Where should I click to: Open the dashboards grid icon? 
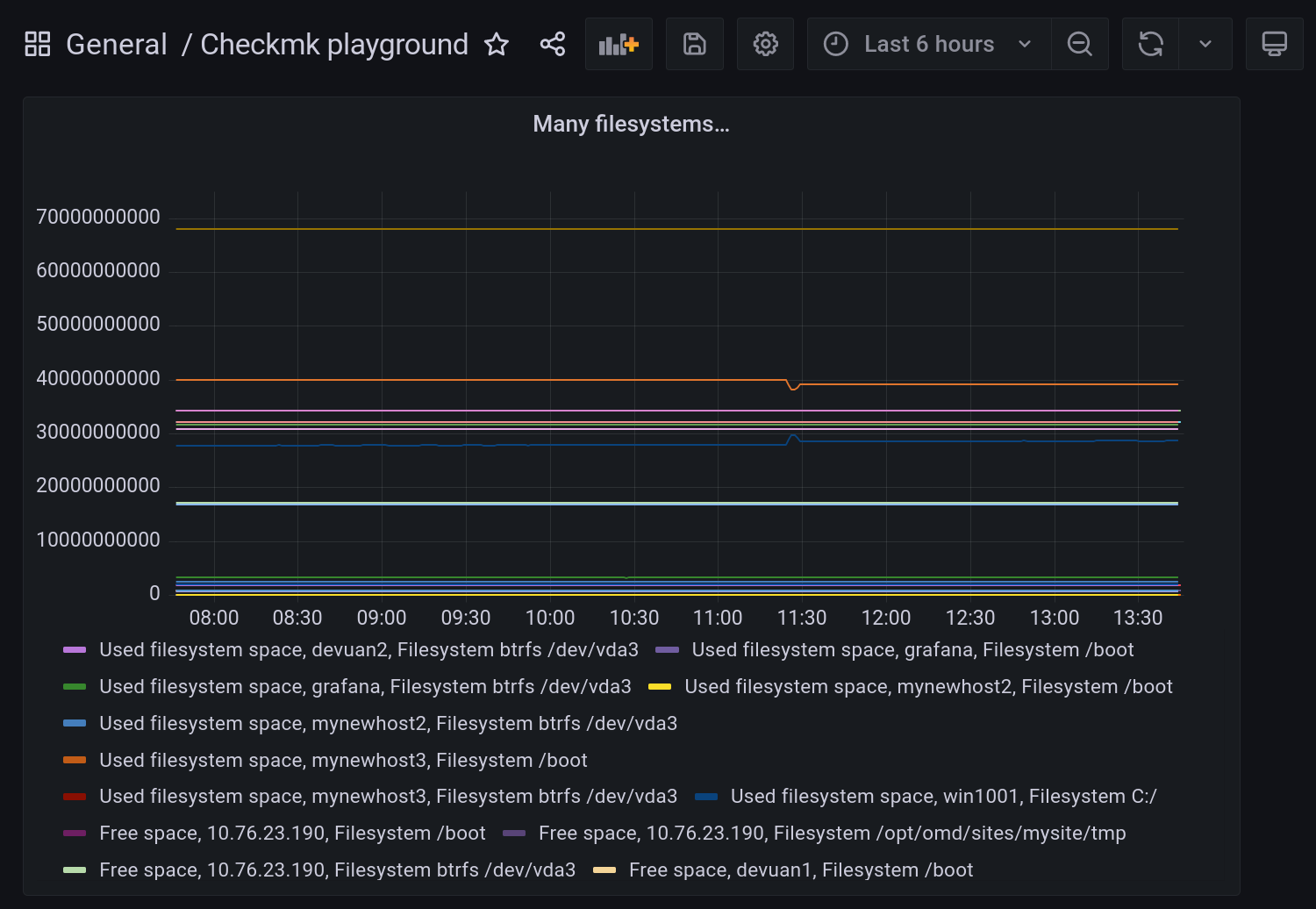pyautogui.click(x=38, y=44)
